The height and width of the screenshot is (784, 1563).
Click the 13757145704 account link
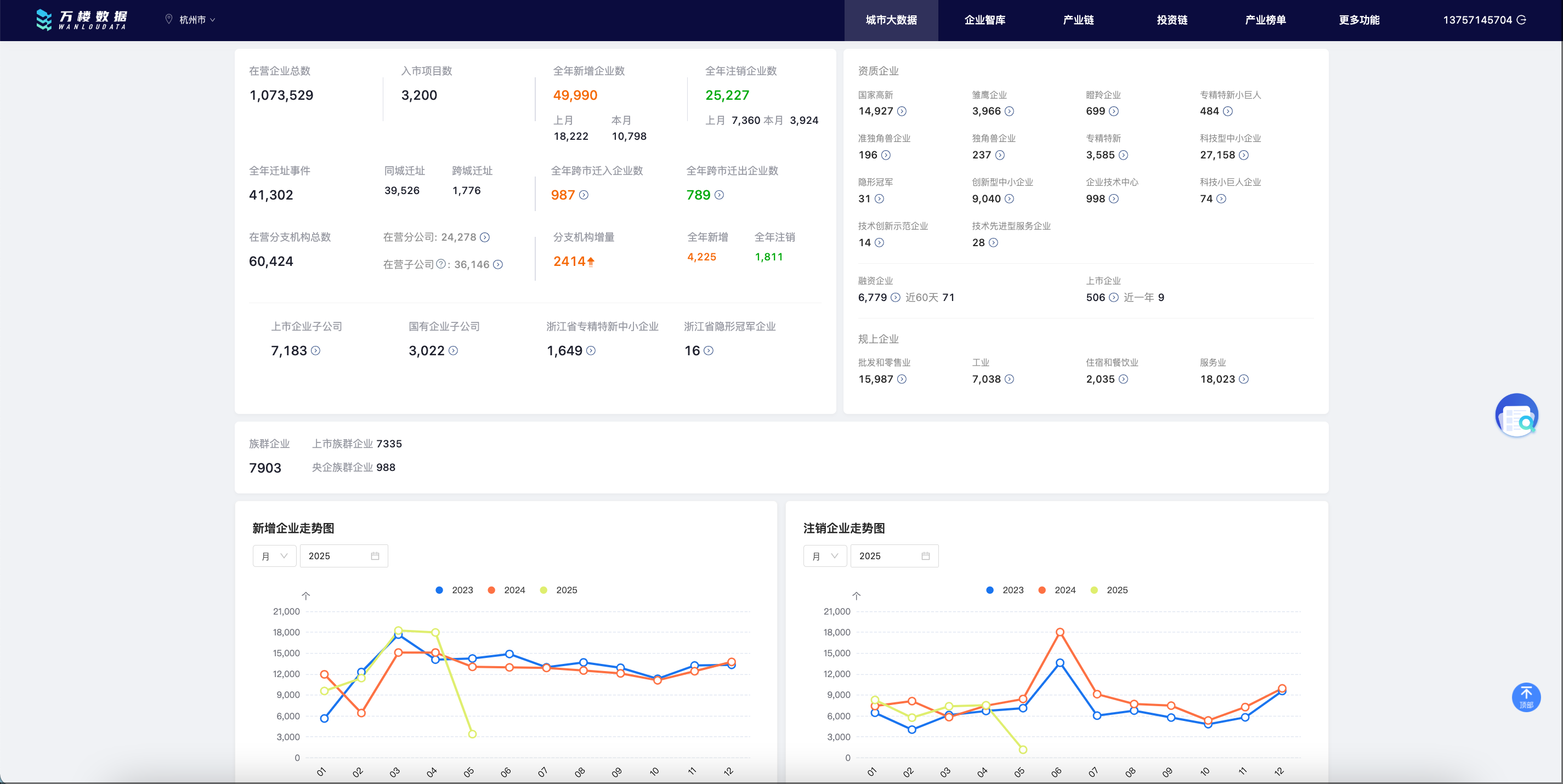1477,20
